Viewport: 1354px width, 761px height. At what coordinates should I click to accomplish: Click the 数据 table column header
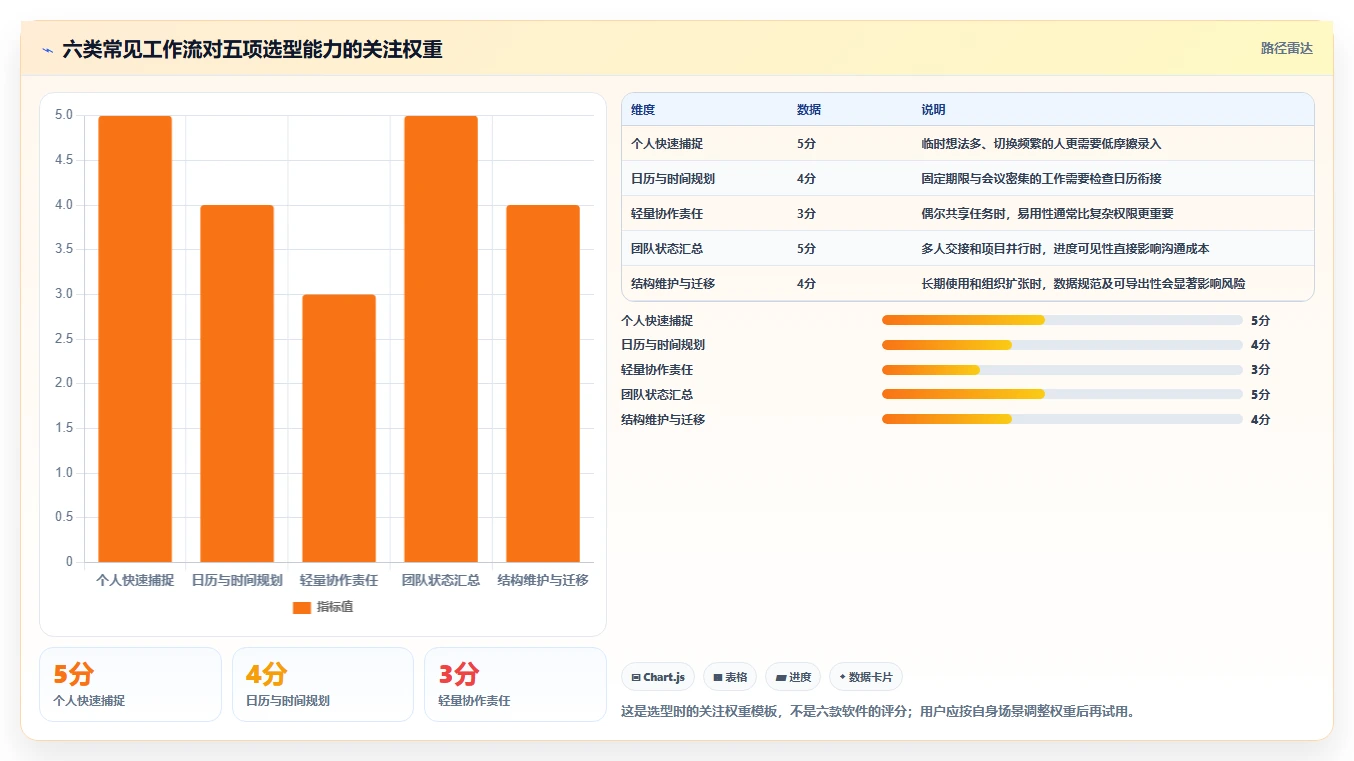click(x=809, y=110)
